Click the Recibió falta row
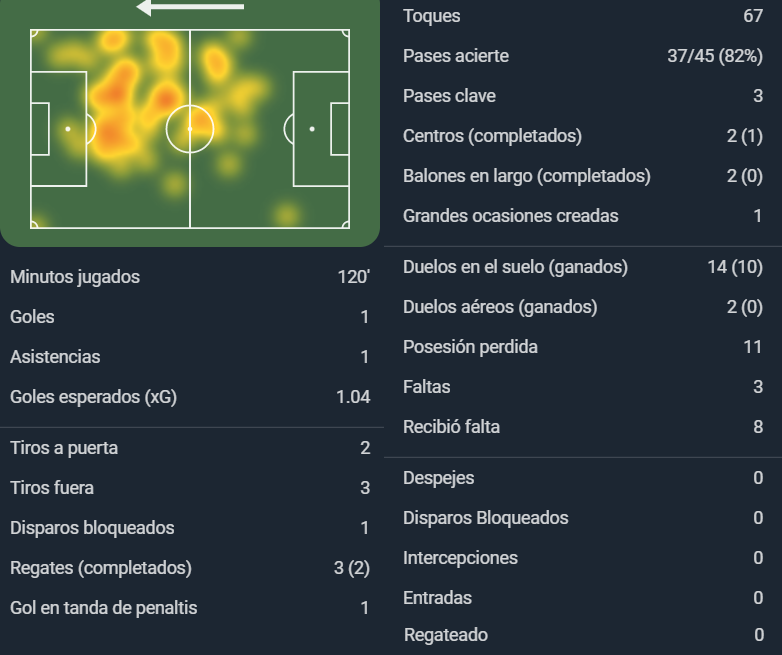This screenshot has width=782, height=655. (x=583, y=427)
